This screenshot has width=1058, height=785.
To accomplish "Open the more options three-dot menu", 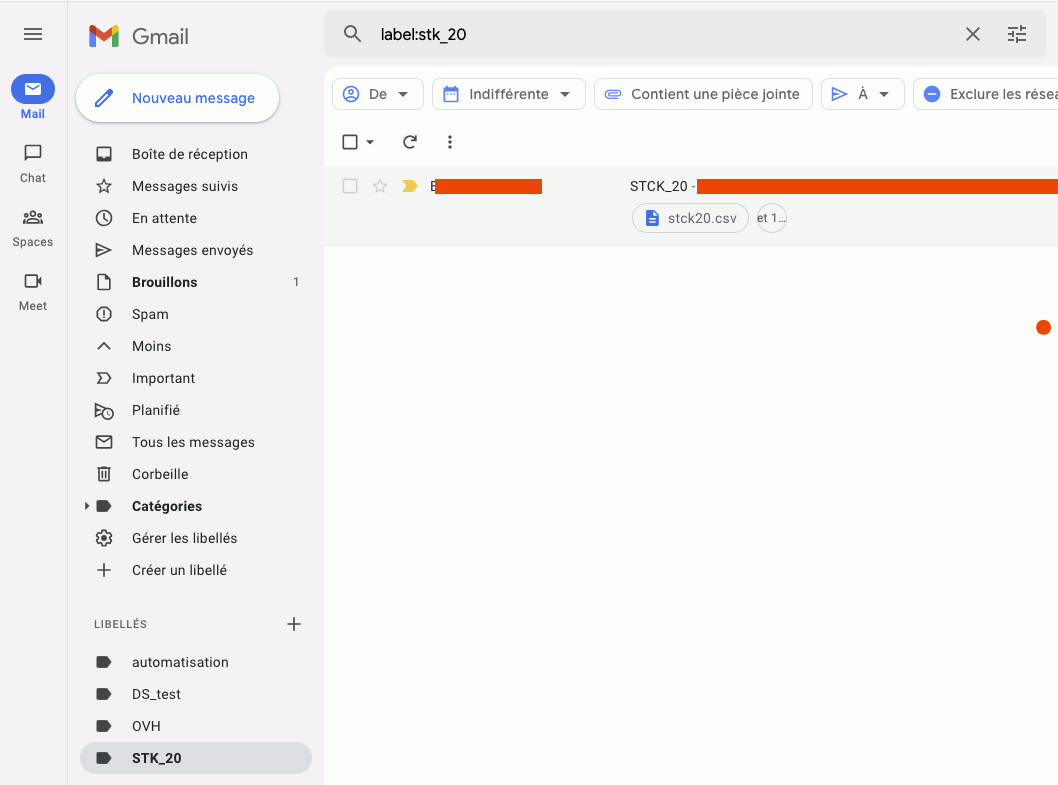I will tap(449, 142).
